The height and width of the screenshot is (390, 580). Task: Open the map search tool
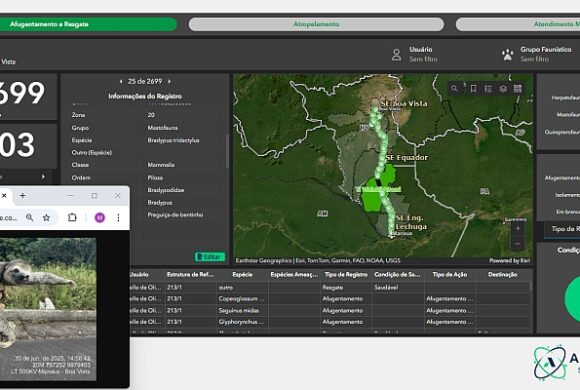[x=454, y=89]
